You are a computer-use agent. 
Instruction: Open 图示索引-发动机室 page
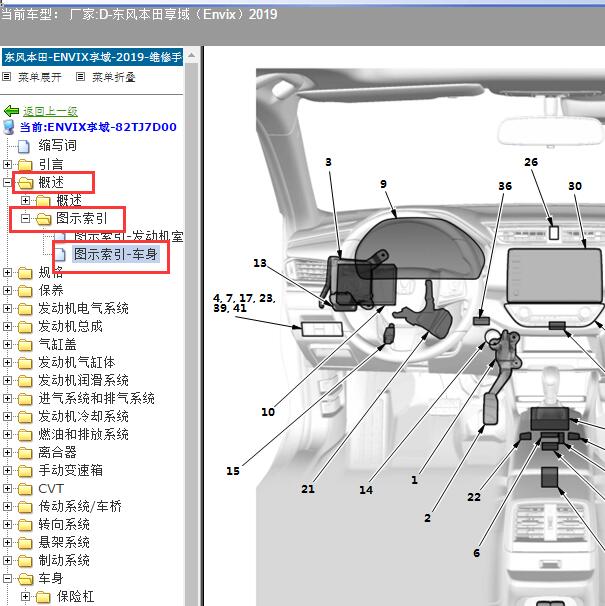click(128, 236)
